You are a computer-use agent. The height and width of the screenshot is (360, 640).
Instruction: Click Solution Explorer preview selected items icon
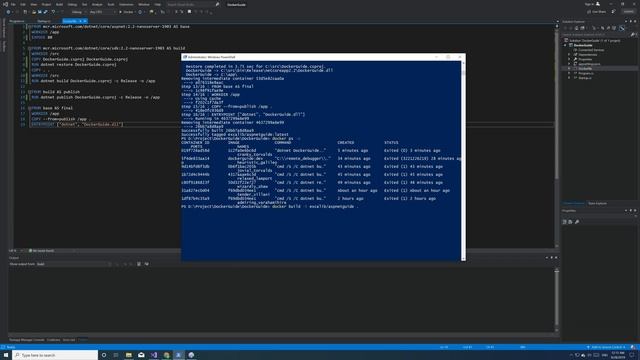622,28
